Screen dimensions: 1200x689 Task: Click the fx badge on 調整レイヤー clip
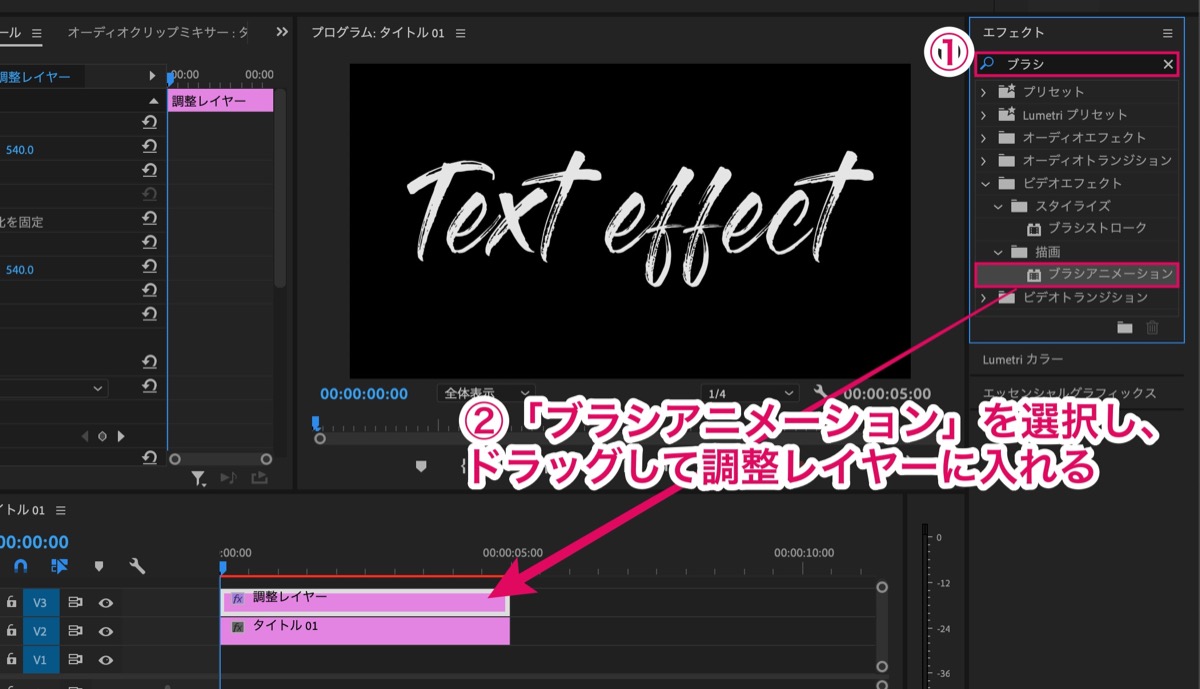(x=238, y=599)
